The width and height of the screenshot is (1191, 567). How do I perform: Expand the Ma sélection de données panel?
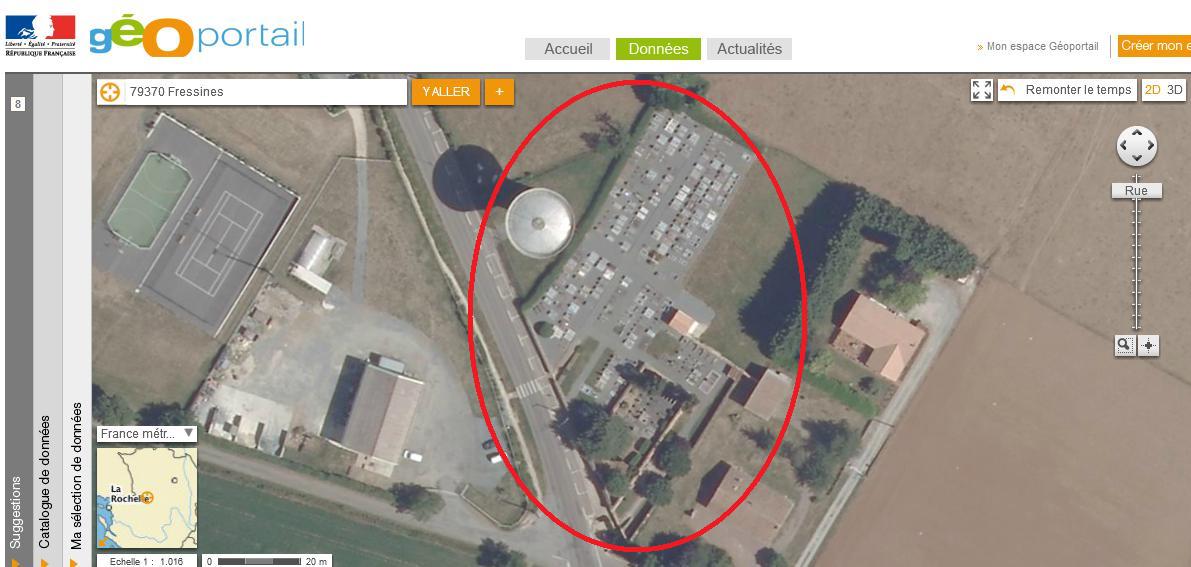pos(76,476)
